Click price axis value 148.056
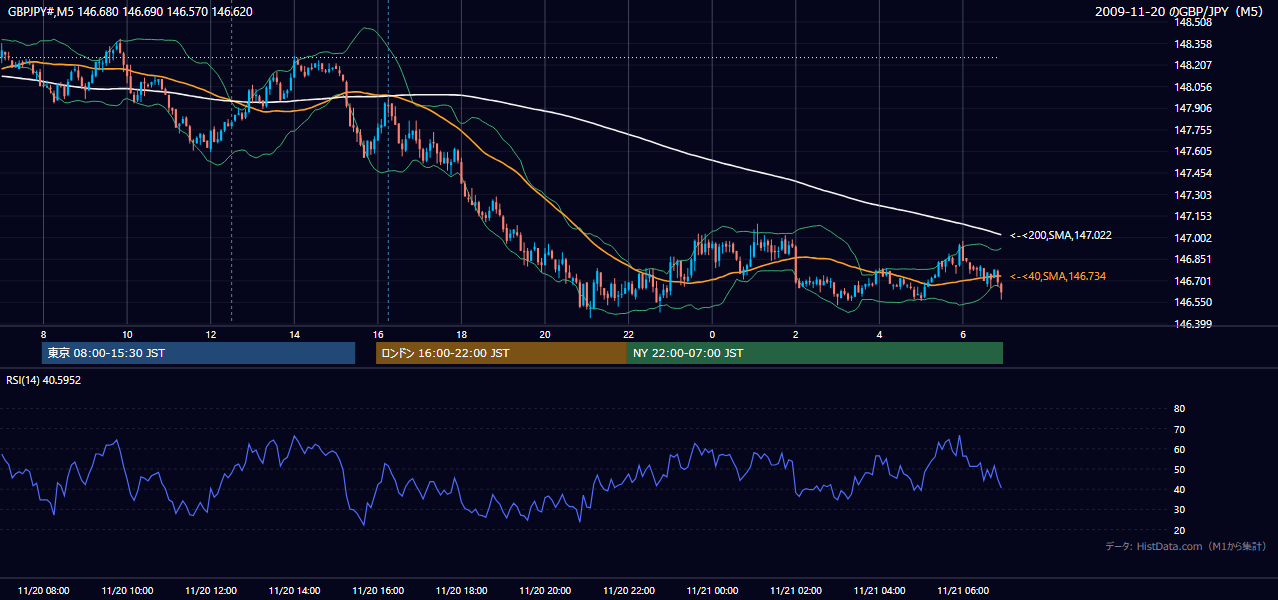The height and width of the screenshot is (600, 1278). pyautogui.click(x=1192, y=87)
